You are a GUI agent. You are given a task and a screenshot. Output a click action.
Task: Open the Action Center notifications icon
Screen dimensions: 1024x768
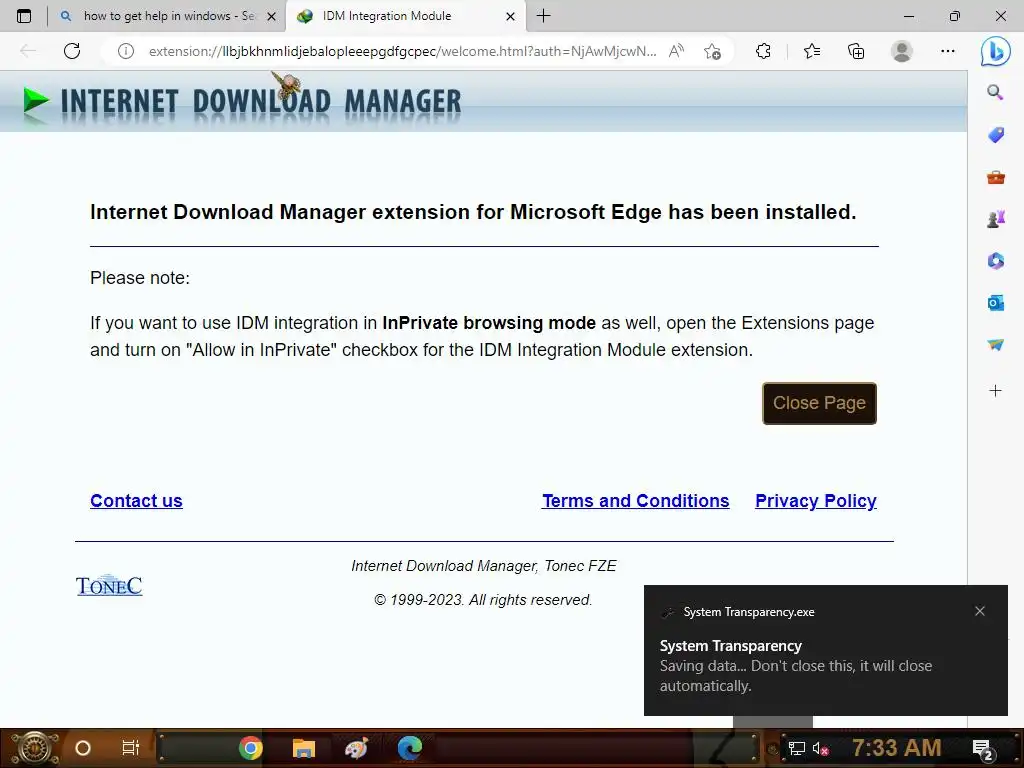(x=983, y=749)
